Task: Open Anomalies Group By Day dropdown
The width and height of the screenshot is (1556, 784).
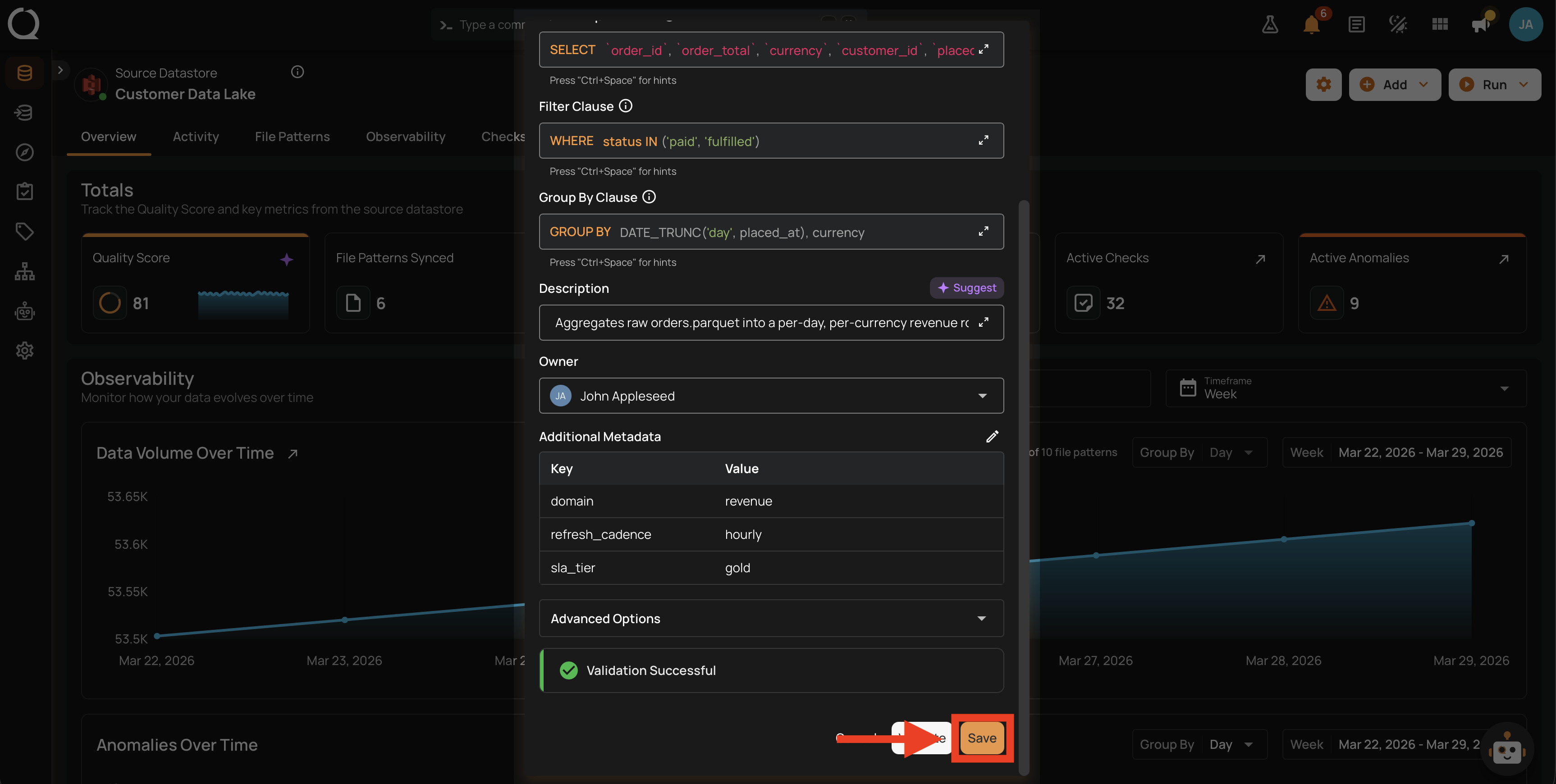Action: pyautogui.click(x=1199, y=744)
